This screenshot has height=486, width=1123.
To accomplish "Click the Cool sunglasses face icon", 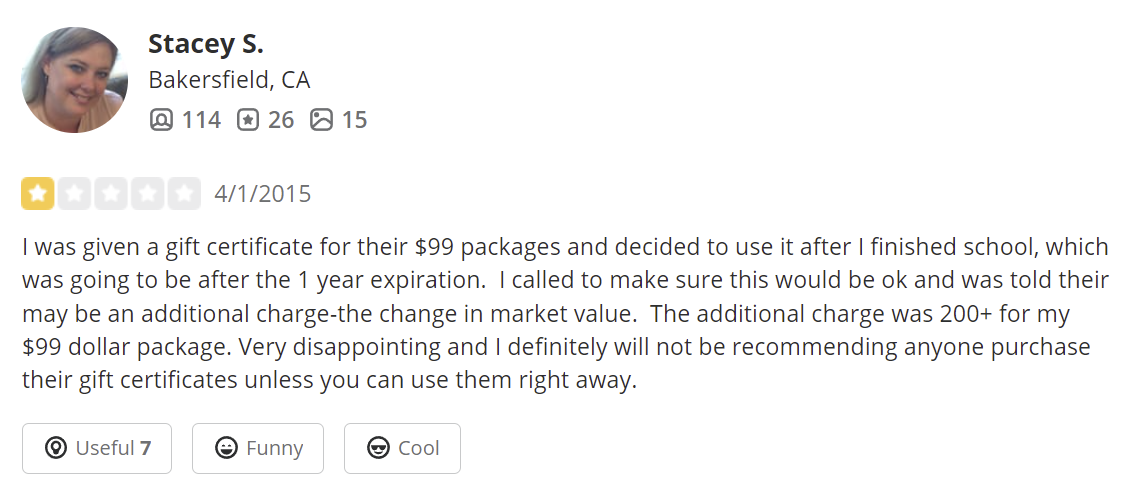I will [x=378, y=448].
